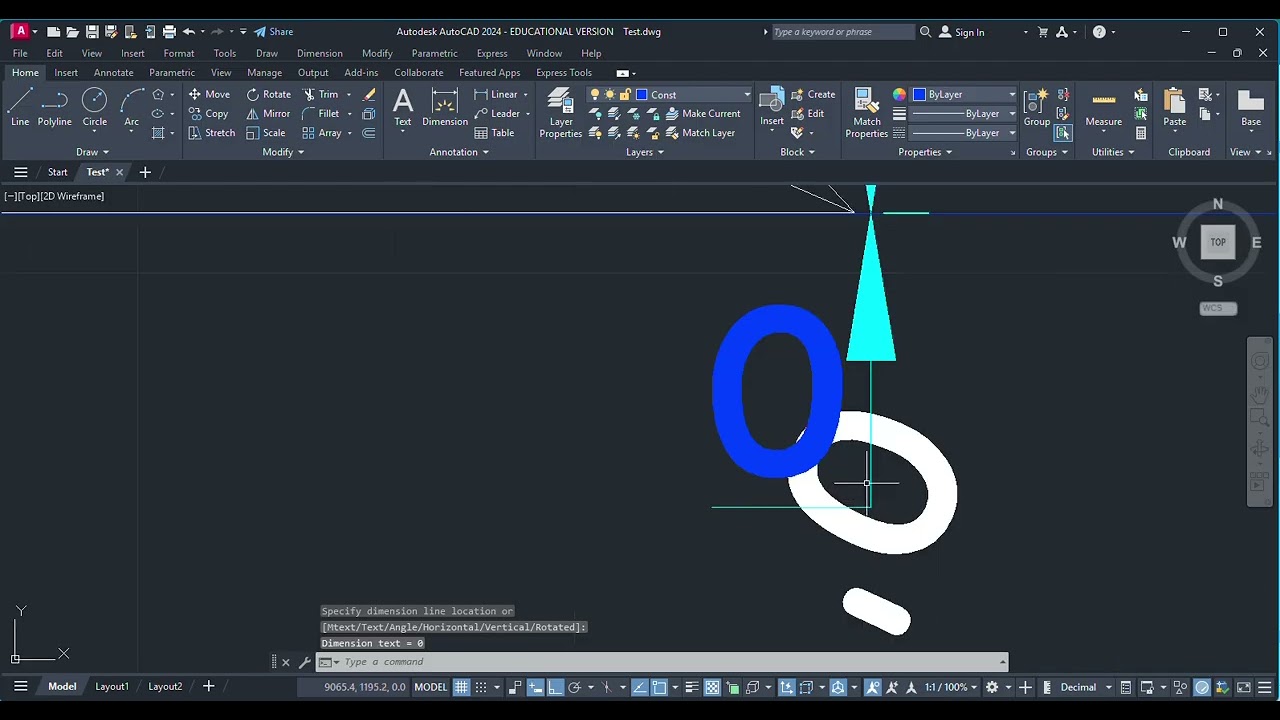Viewport: 1280px width, 720px height.
Task: Toggle snap mode in status bar
Action: point(481,688)
